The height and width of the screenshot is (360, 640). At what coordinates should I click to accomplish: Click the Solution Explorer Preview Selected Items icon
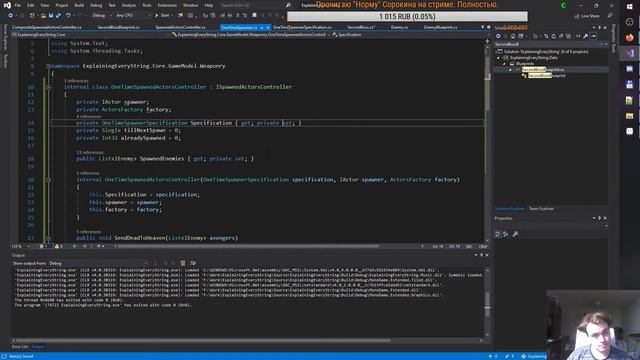coord(593,36)
